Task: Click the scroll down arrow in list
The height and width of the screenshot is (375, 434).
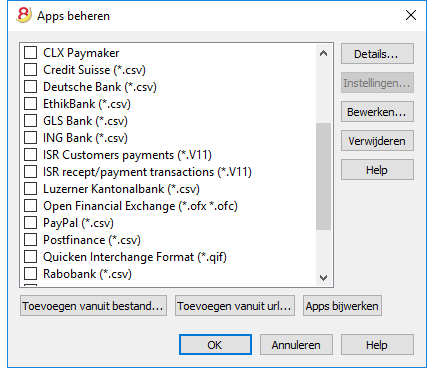Action: click(x=323, y=277)
